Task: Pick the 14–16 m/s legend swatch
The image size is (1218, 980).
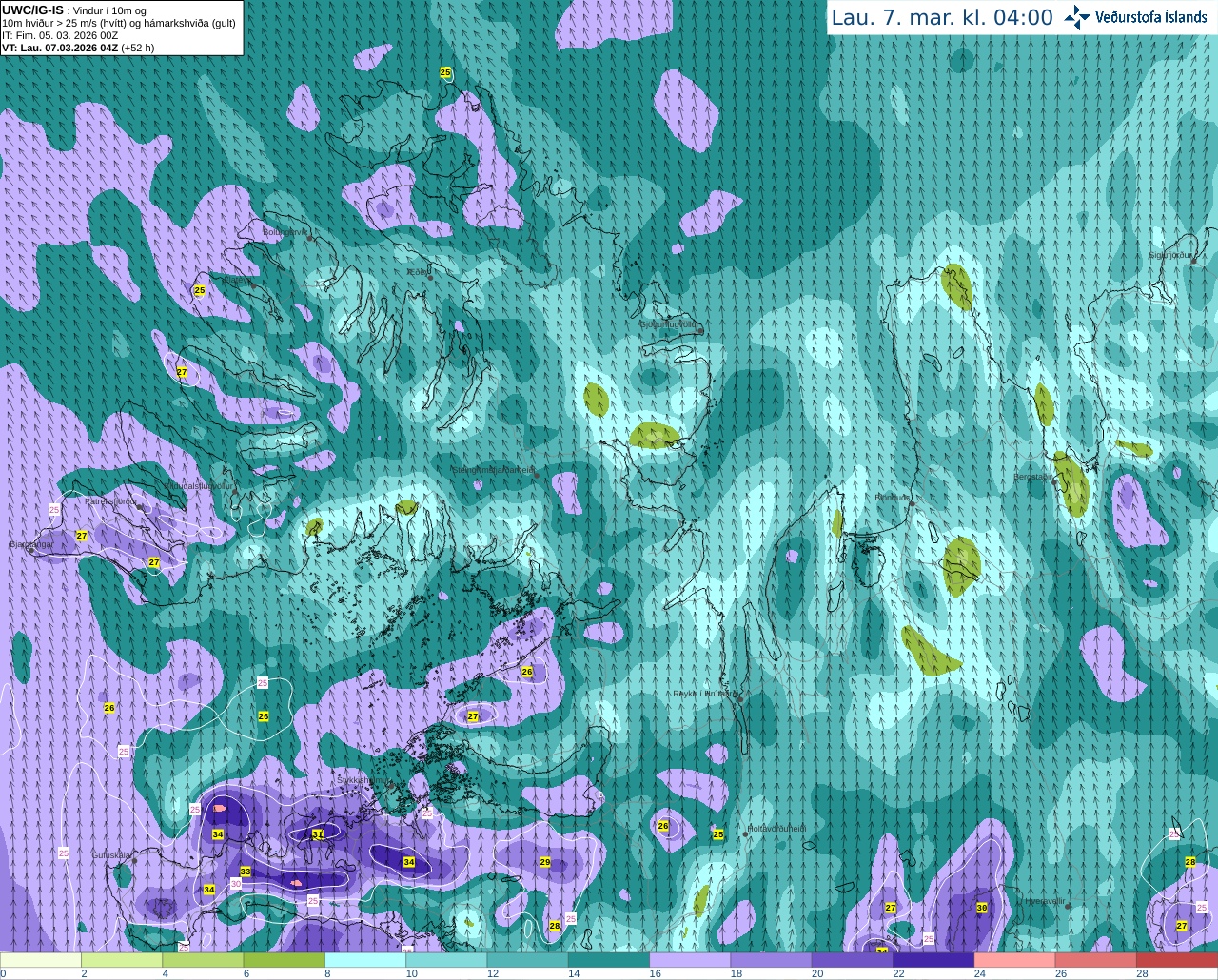Action: [609, 960]
